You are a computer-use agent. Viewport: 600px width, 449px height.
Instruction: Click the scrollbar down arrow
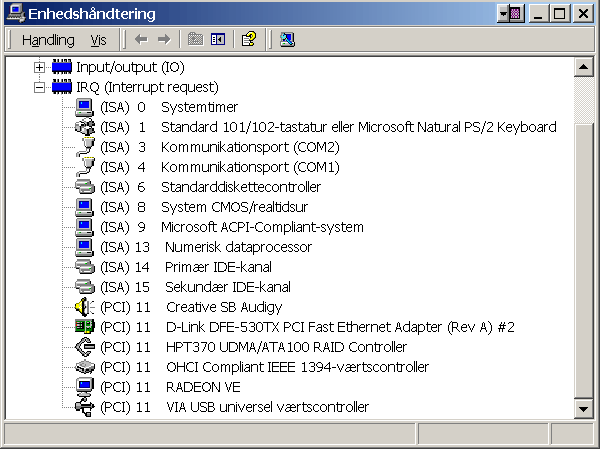583,410
